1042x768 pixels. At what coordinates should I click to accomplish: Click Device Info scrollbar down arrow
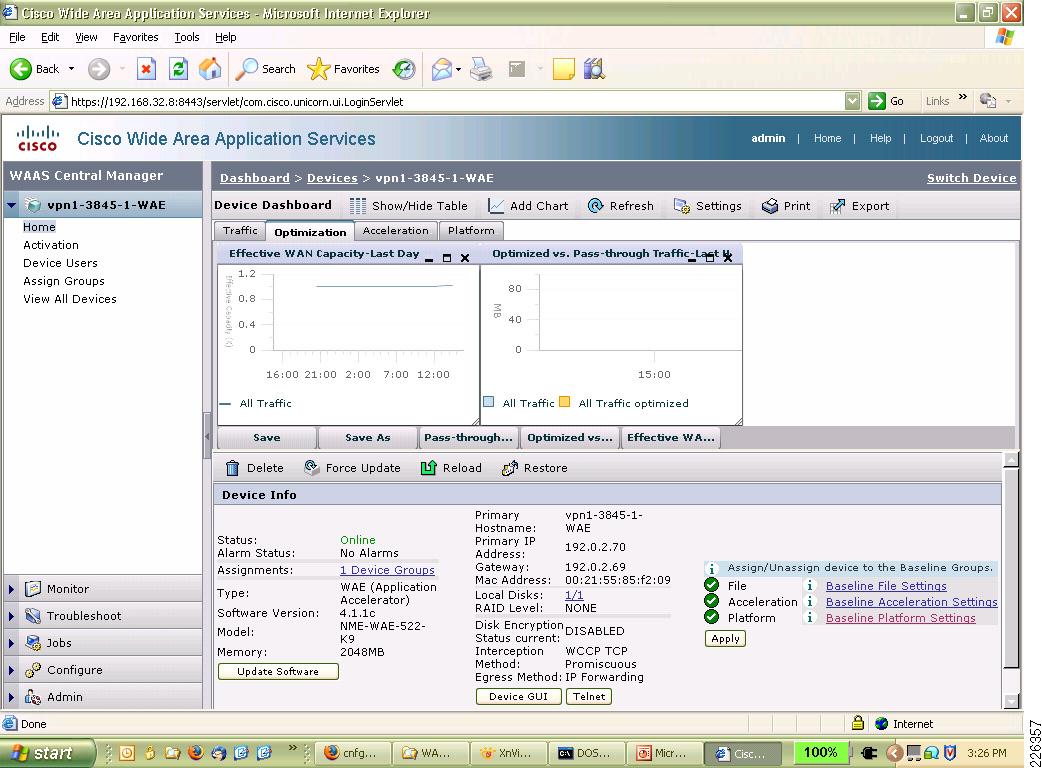pyautogui.click(x=1011, y=700)
